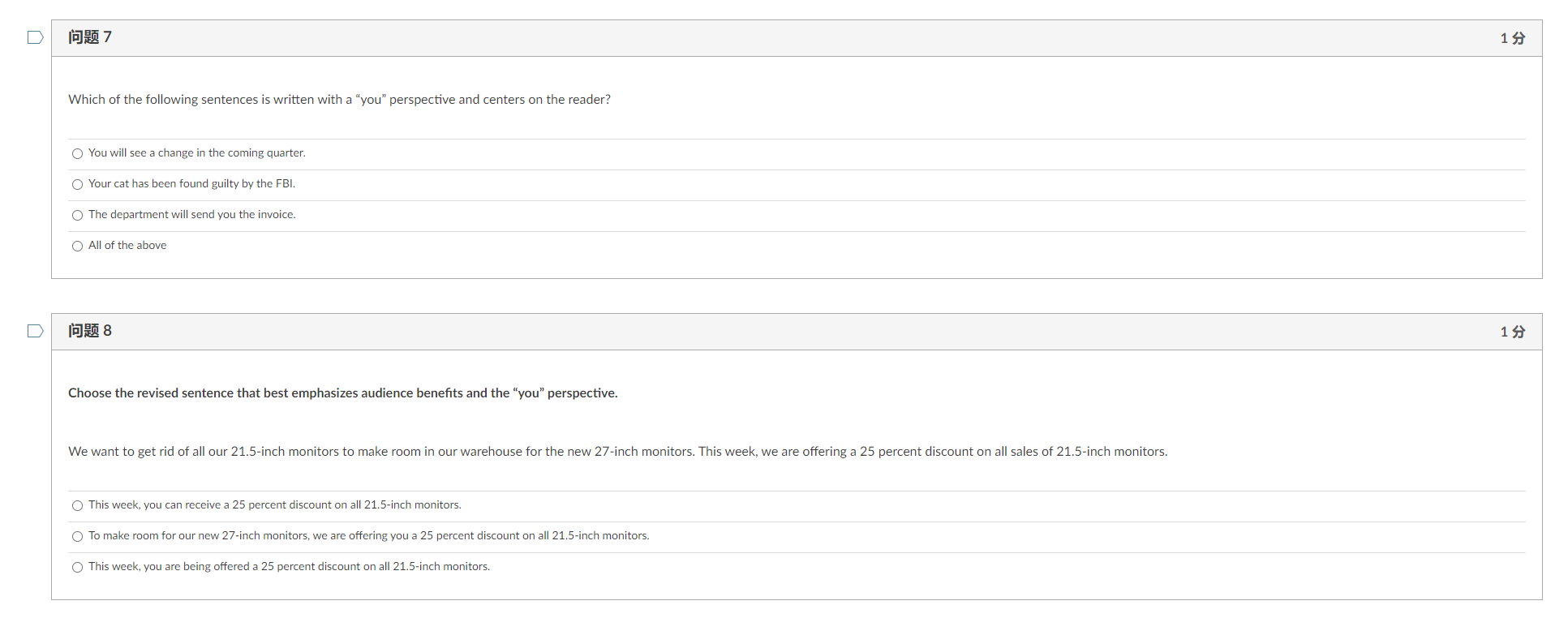Image resolution: width=1568 pixels, height=618 pixels.
Task: Flag question 8 with the bookmark icon
Action: click(35, 331)
